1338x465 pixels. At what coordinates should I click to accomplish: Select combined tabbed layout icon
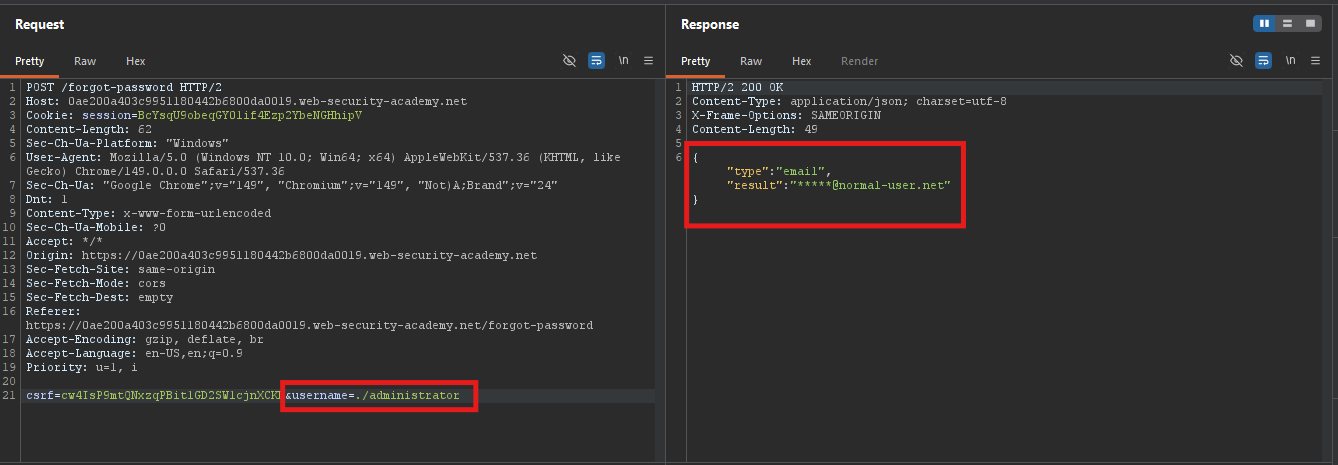[x=1309, y=23]
